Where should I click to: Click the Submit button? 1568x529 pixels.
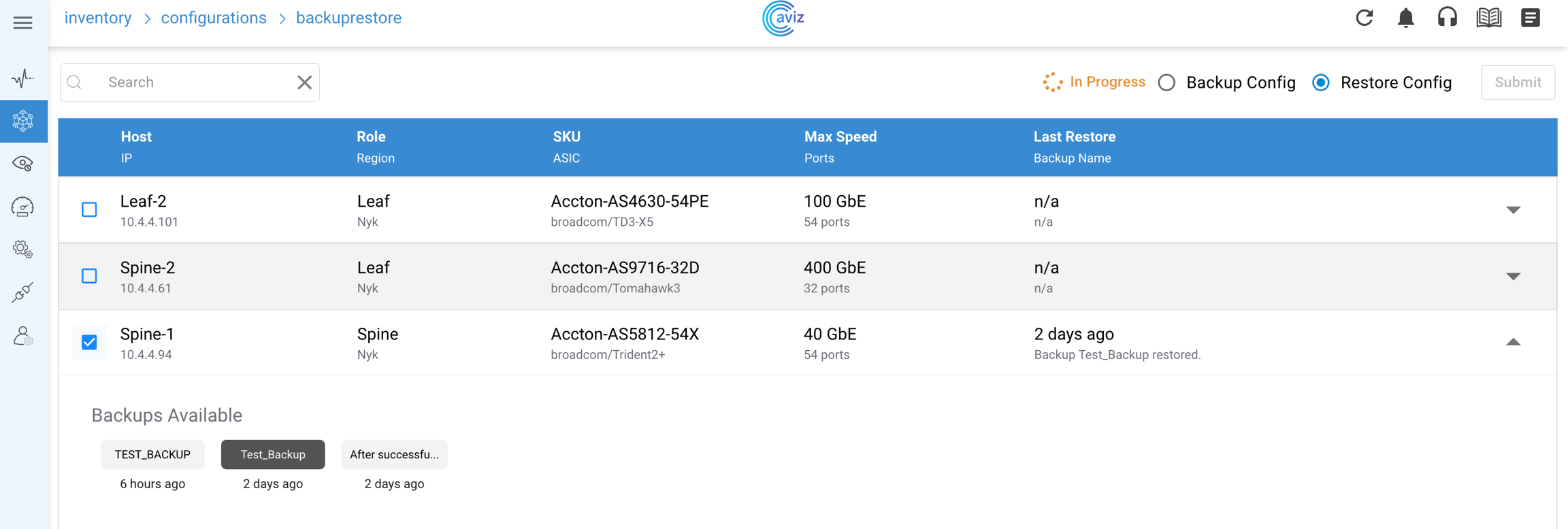click(x=1518, y=82)
